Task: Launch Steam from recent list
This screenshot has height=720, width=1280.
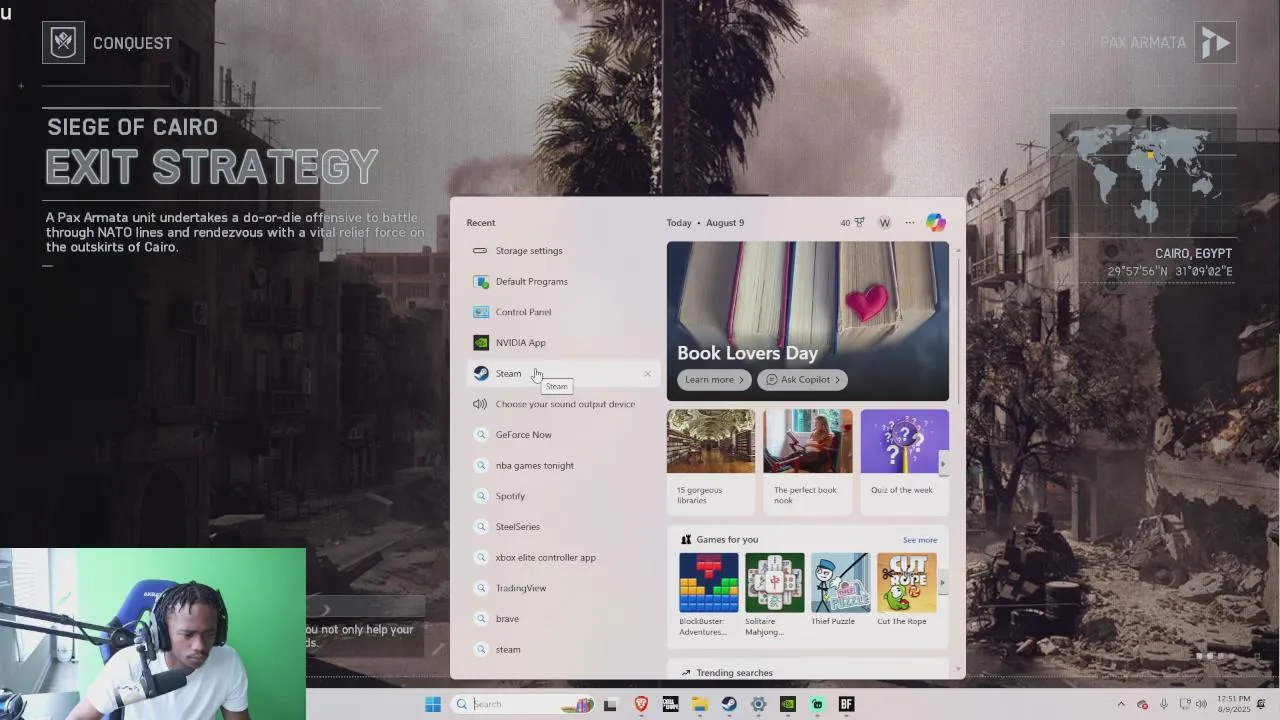Action: [562, 374]
